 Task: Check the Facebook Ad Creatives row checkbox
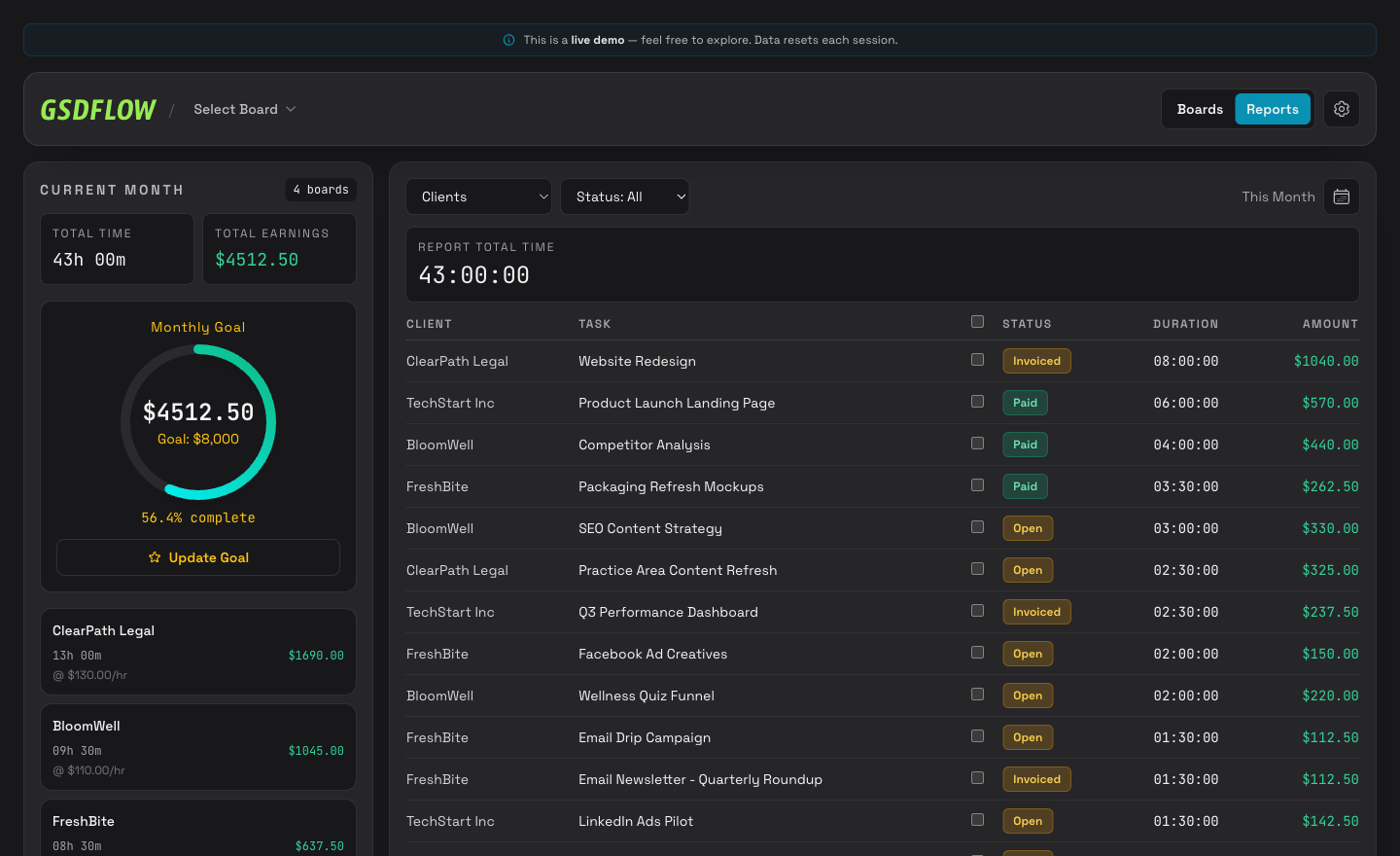click(977, 653)
